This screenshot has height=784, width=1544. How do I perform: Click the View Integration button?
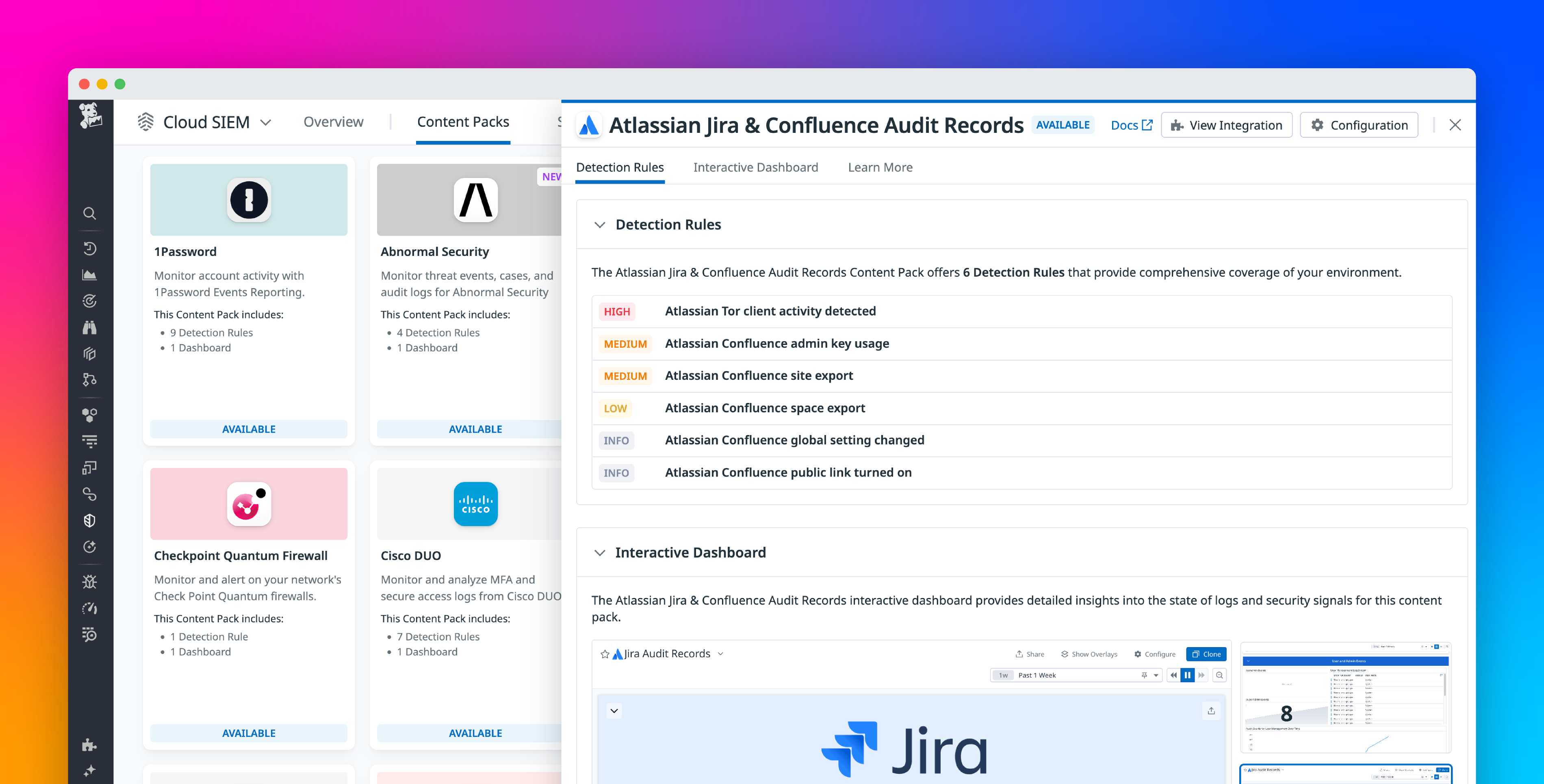1226,125
